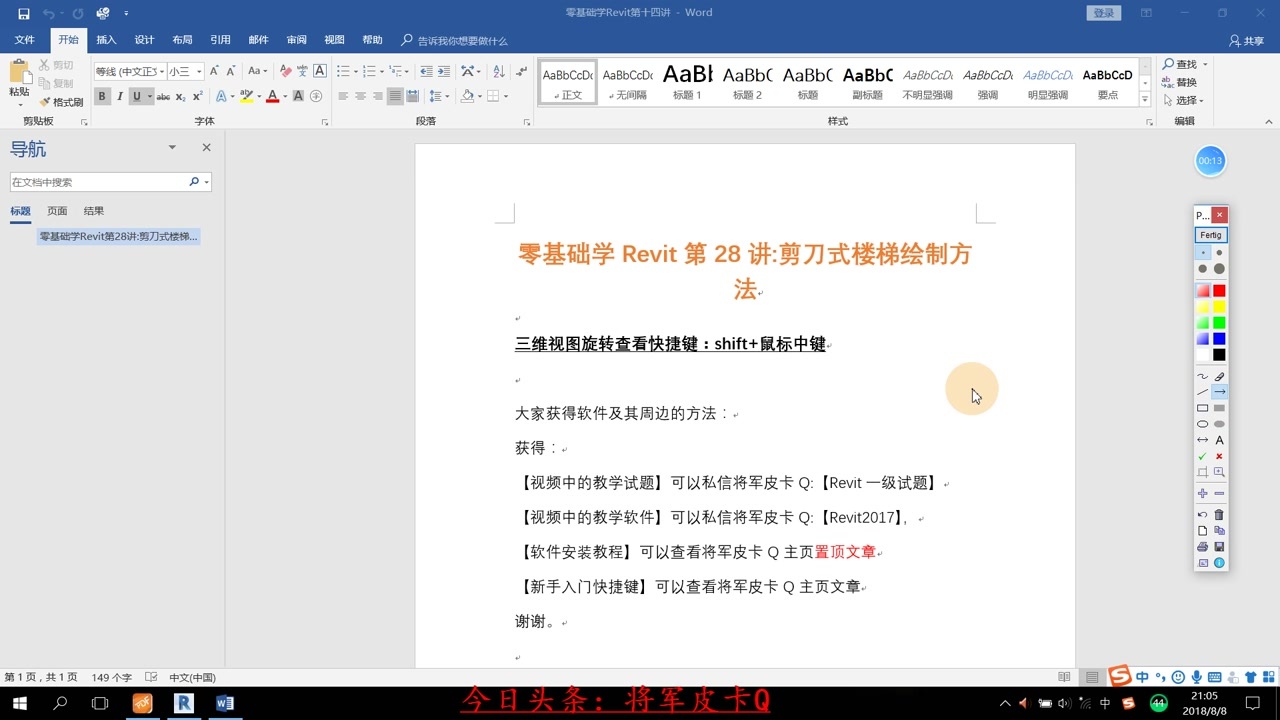Click the decrease font size icon

click(x=230, y=71)
